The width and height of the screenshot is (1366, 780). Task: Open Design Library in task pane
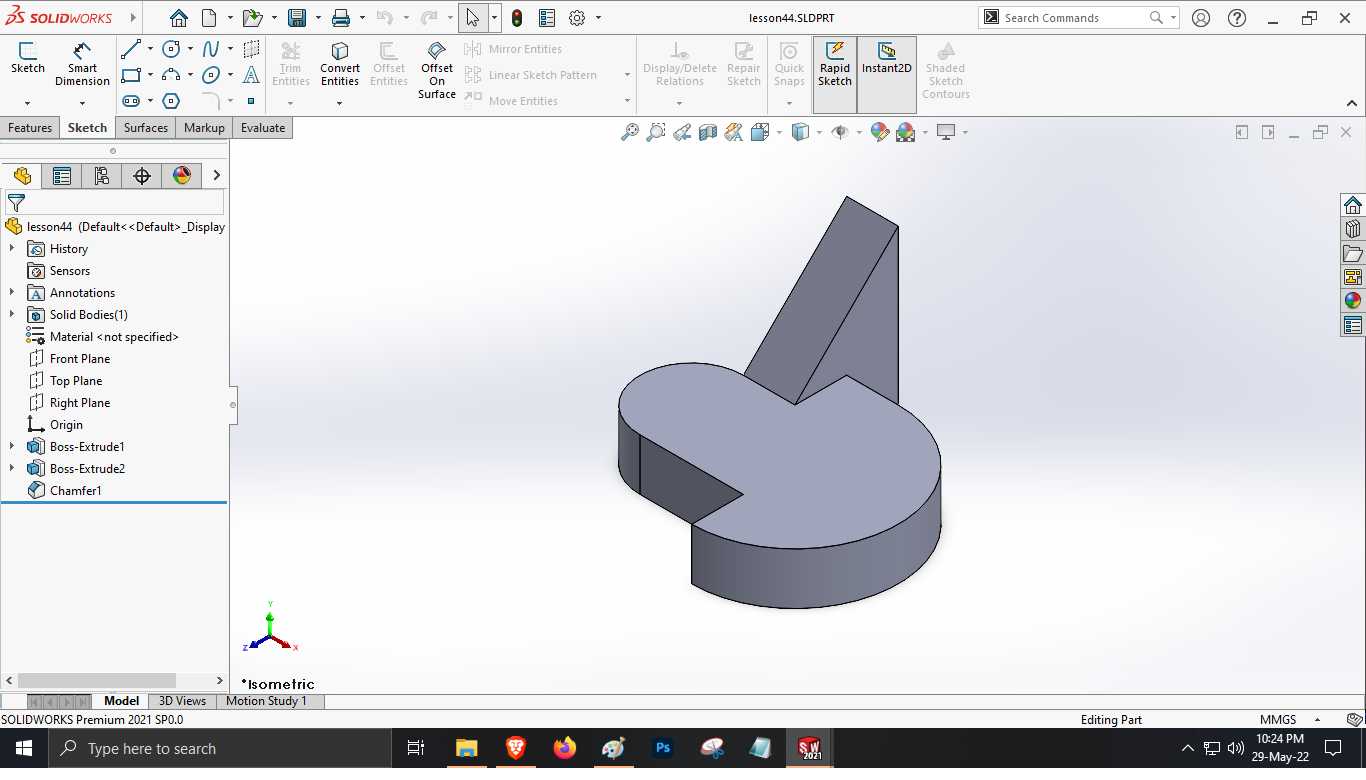point(1353,229)
